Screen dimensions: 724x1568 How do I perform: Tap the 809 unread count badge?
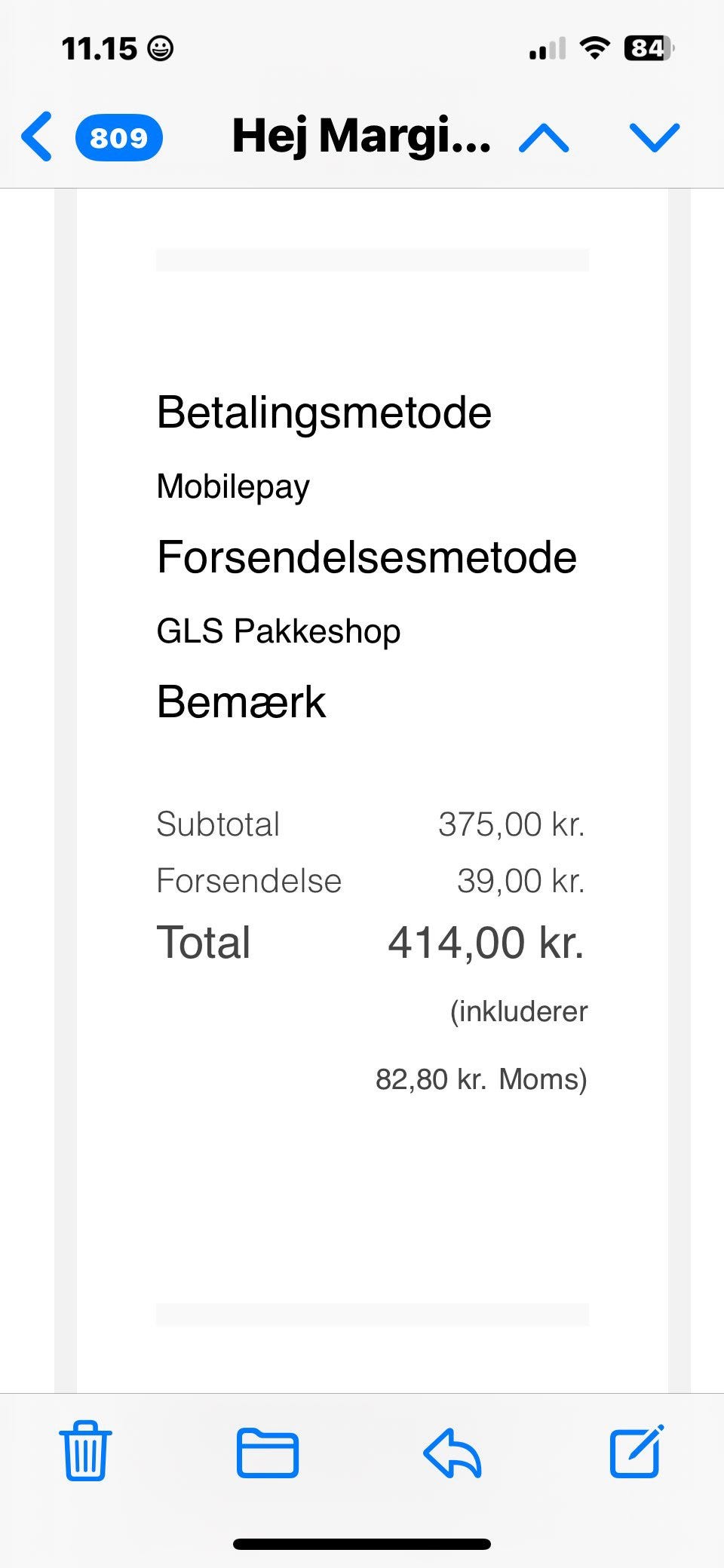coord(118,137)
